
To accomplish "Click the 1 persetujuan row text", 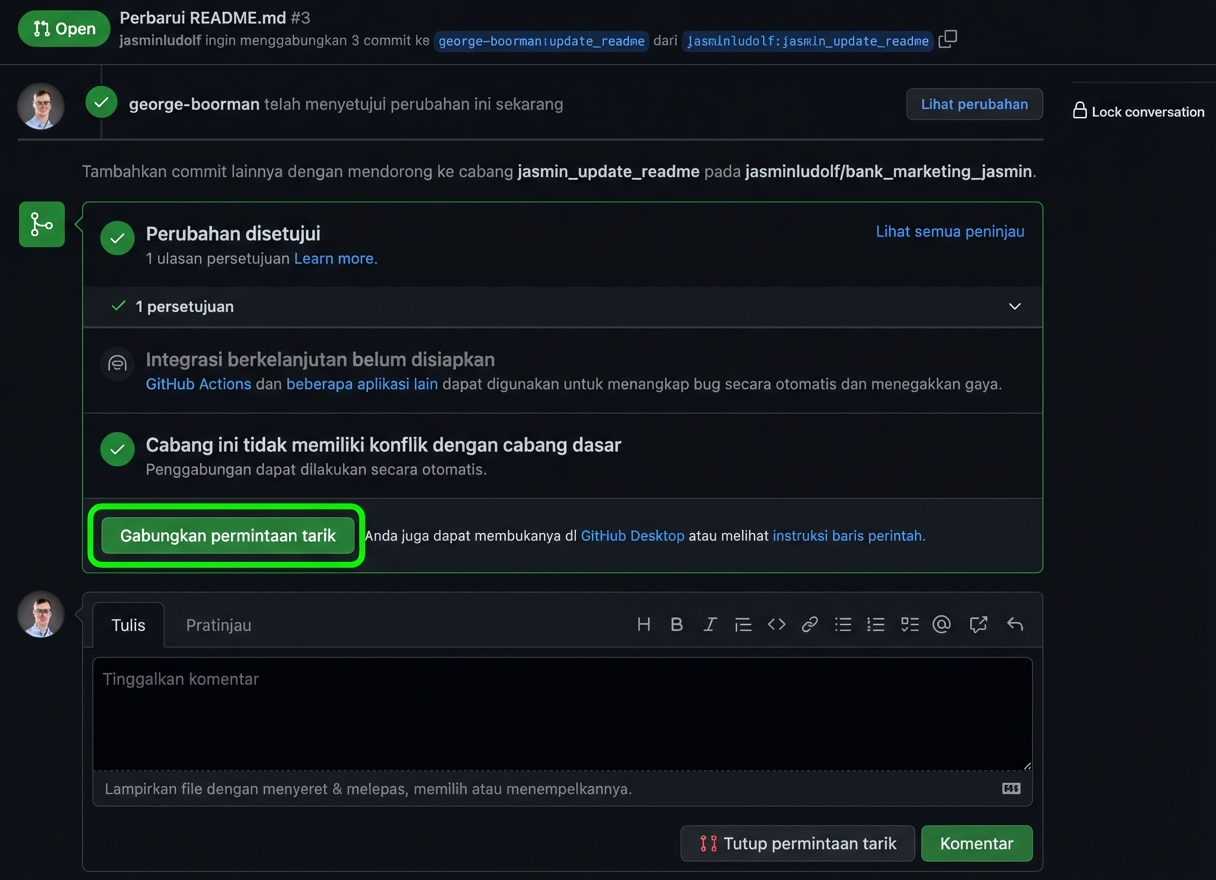I will [x=185, y=306].
